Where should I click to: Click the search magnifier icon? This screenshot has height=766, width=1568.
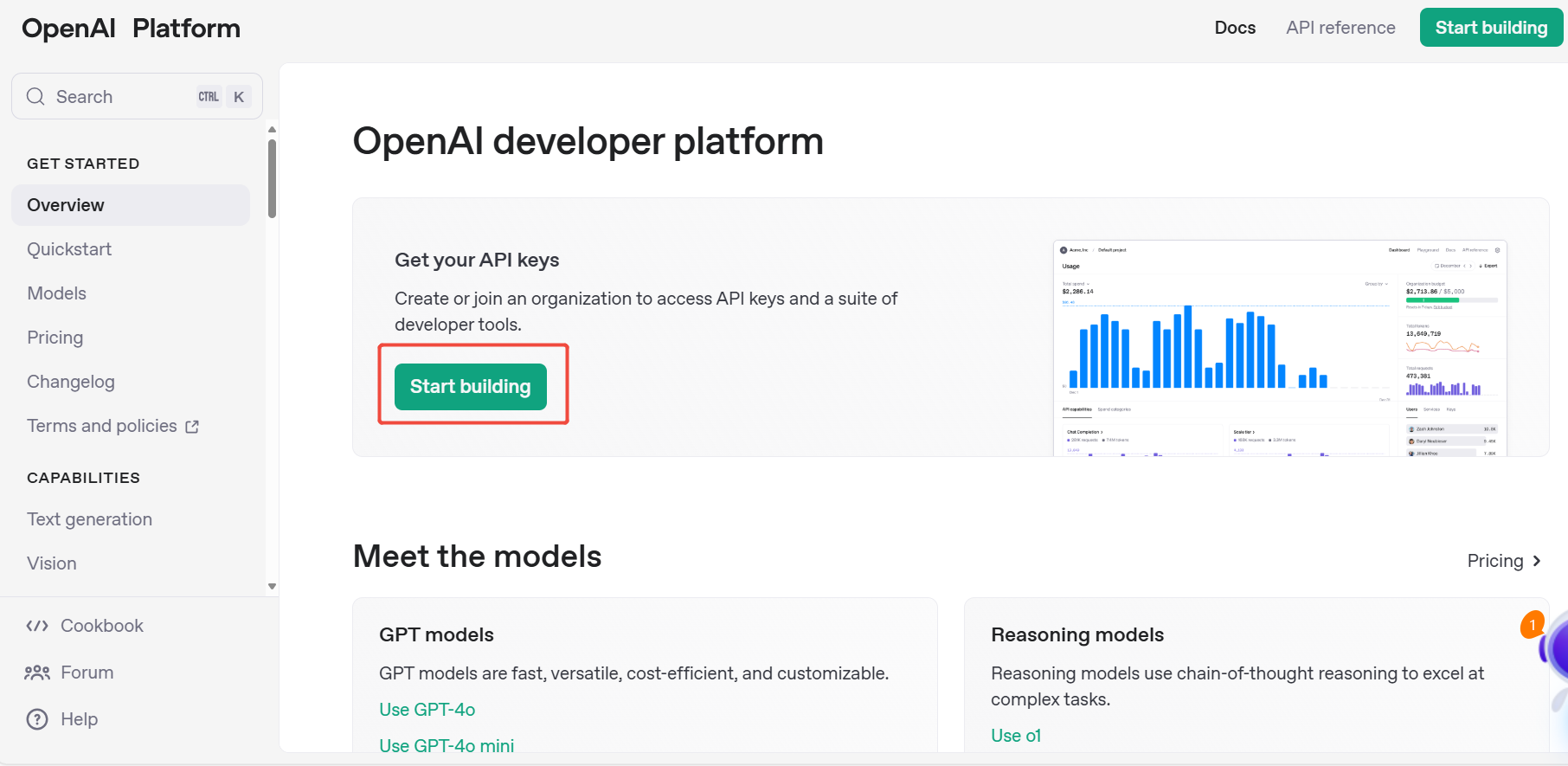[35, 96]
